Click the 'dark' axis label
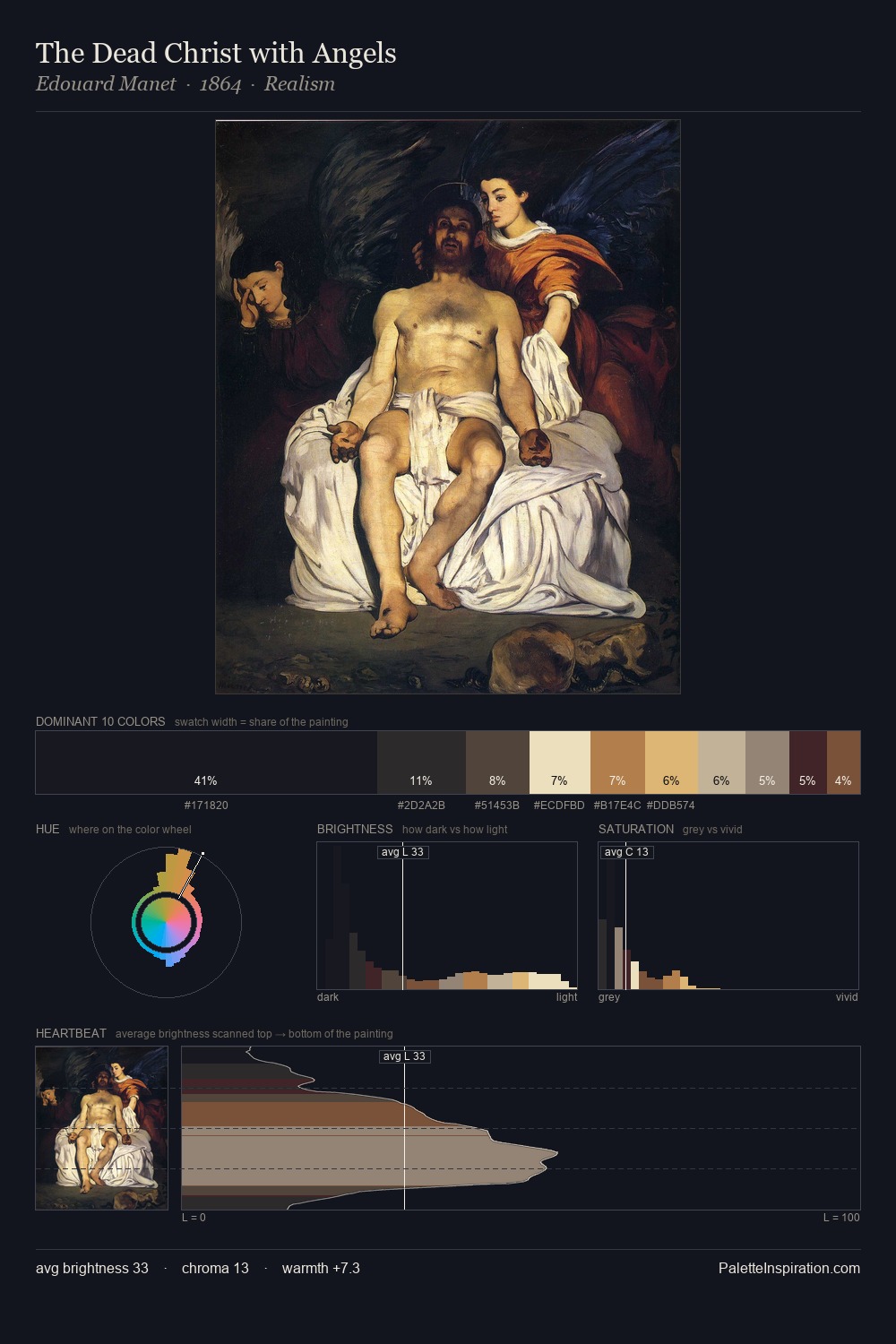896x1344 pixels. coord(328,997)
